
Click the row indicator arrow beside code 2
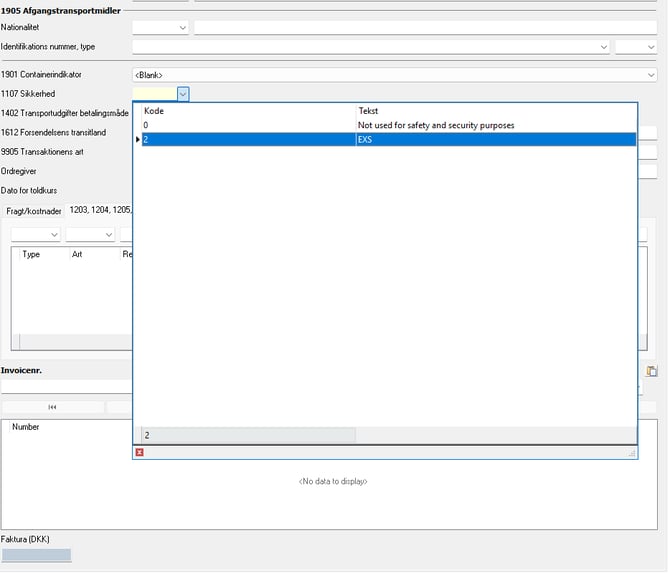coord(138,140)
